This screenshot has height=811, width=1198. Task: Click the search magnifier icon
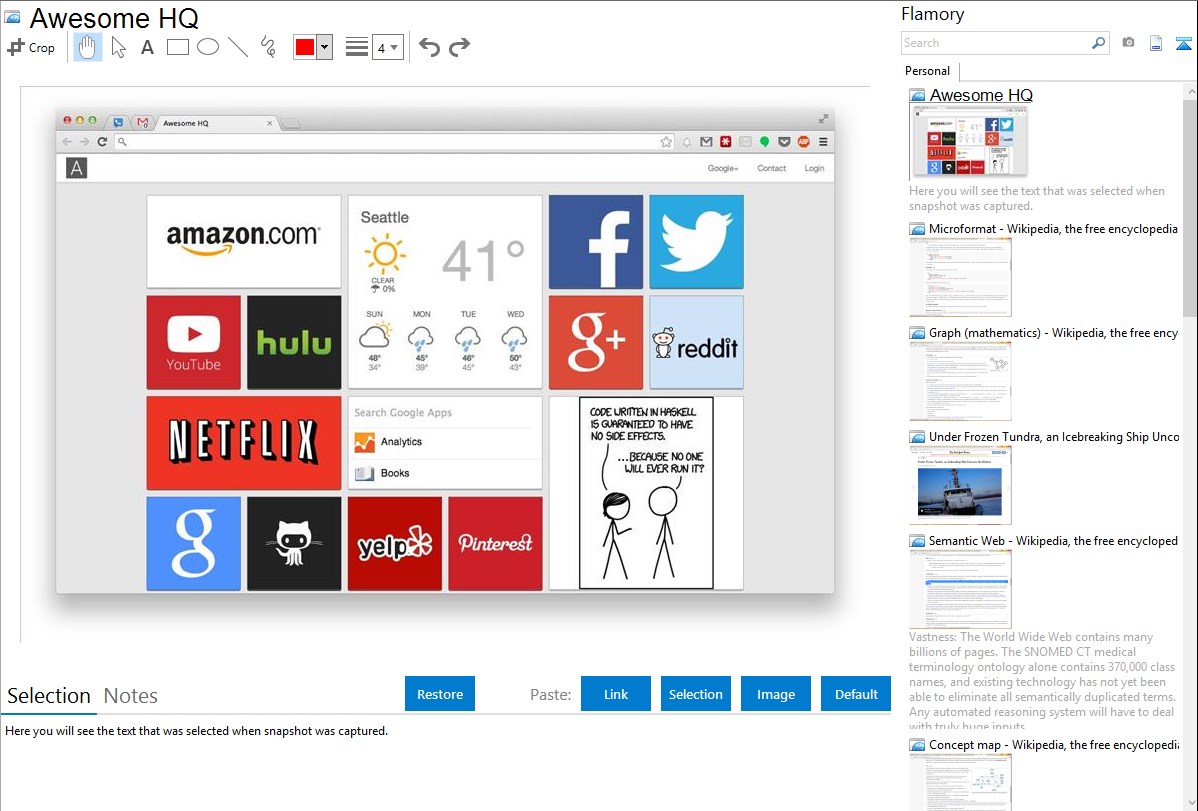pos(1099,43)
